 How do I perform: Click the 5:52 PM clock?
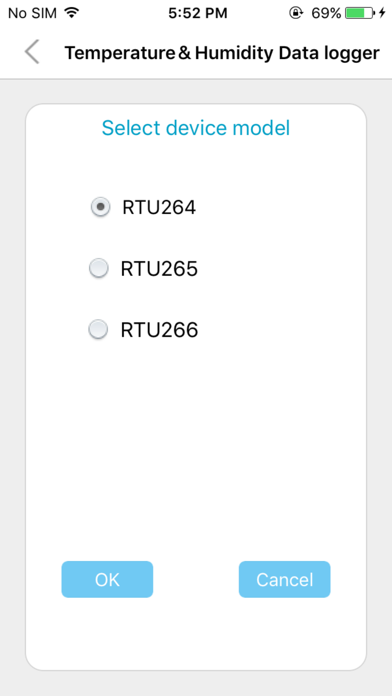pos(198,13)
